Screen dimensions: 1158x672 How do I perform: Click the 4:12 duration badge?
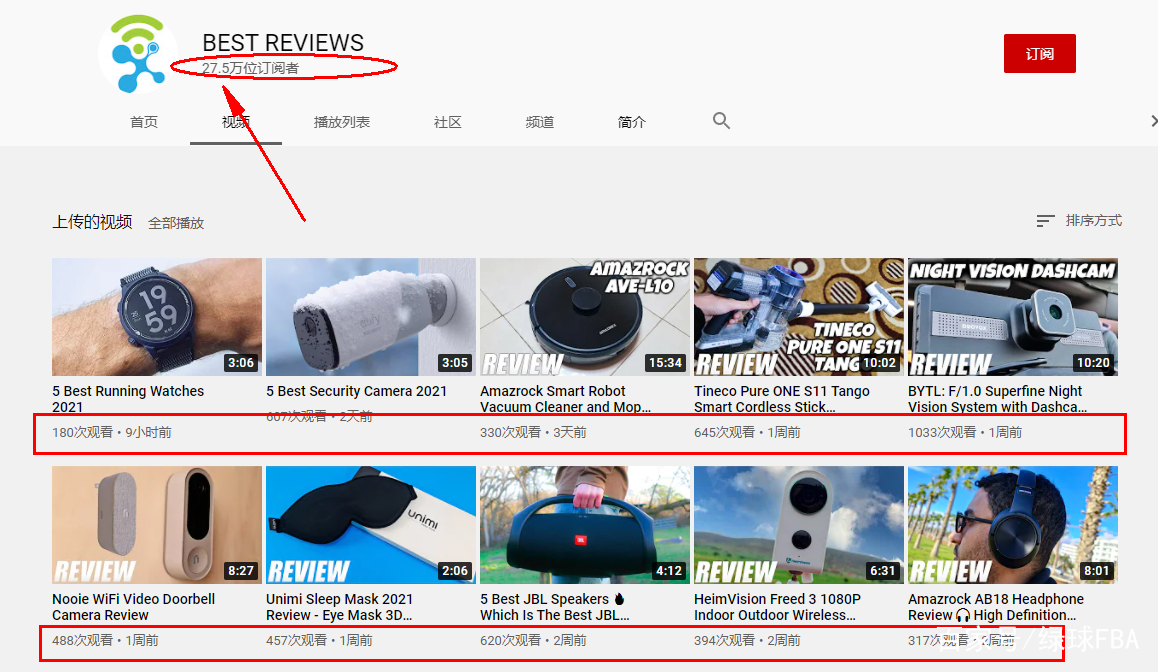(x=669, y=571)
